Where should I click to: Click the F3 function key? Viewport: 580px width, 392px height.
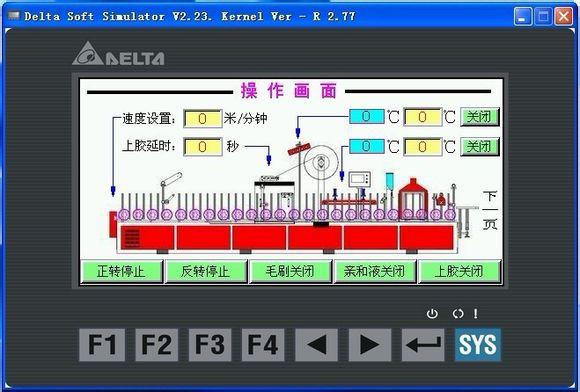click(x=210, y=345)
